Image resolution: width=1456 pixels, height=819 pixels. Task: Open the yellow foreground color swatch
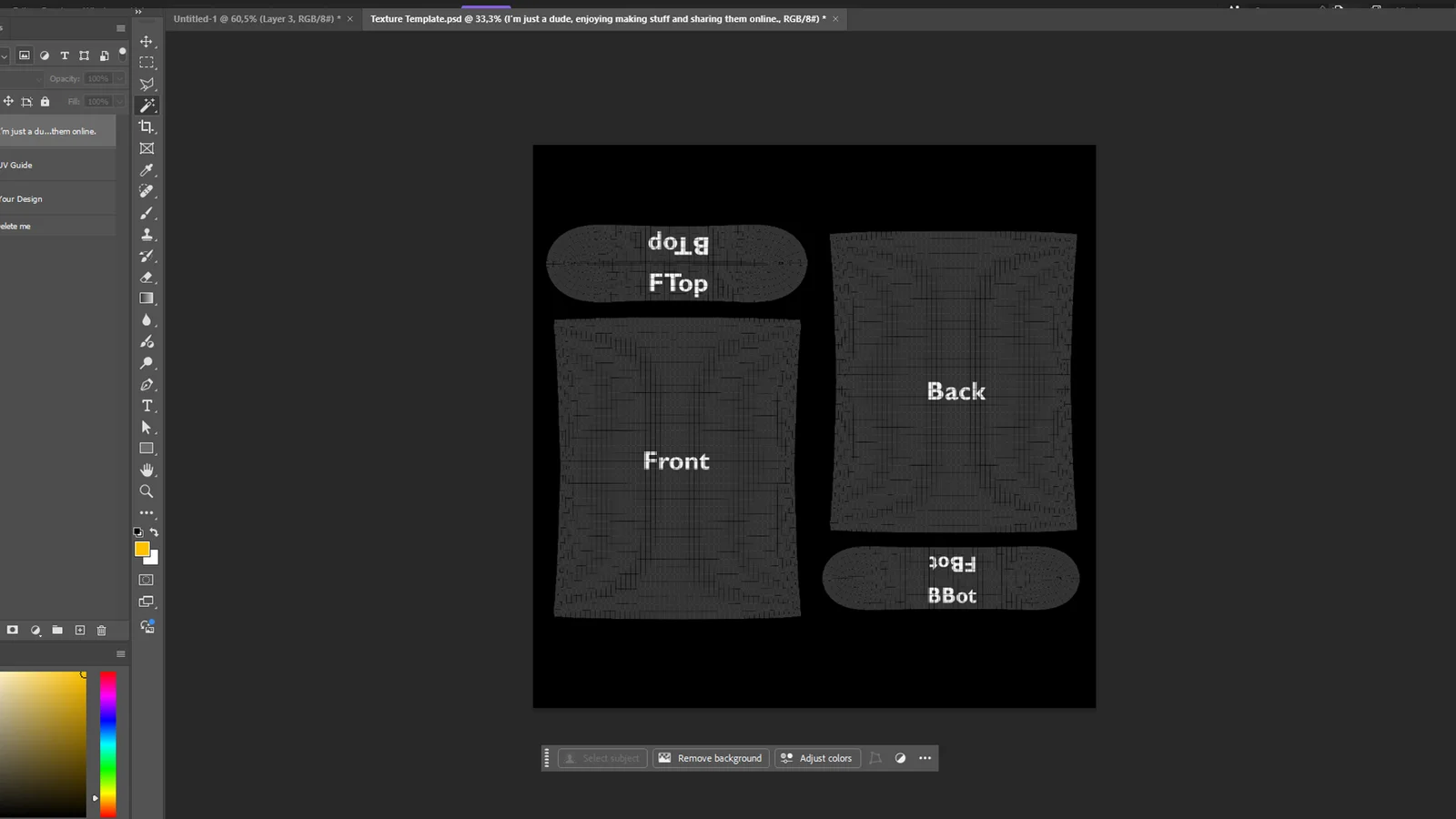tap(142, 549)
